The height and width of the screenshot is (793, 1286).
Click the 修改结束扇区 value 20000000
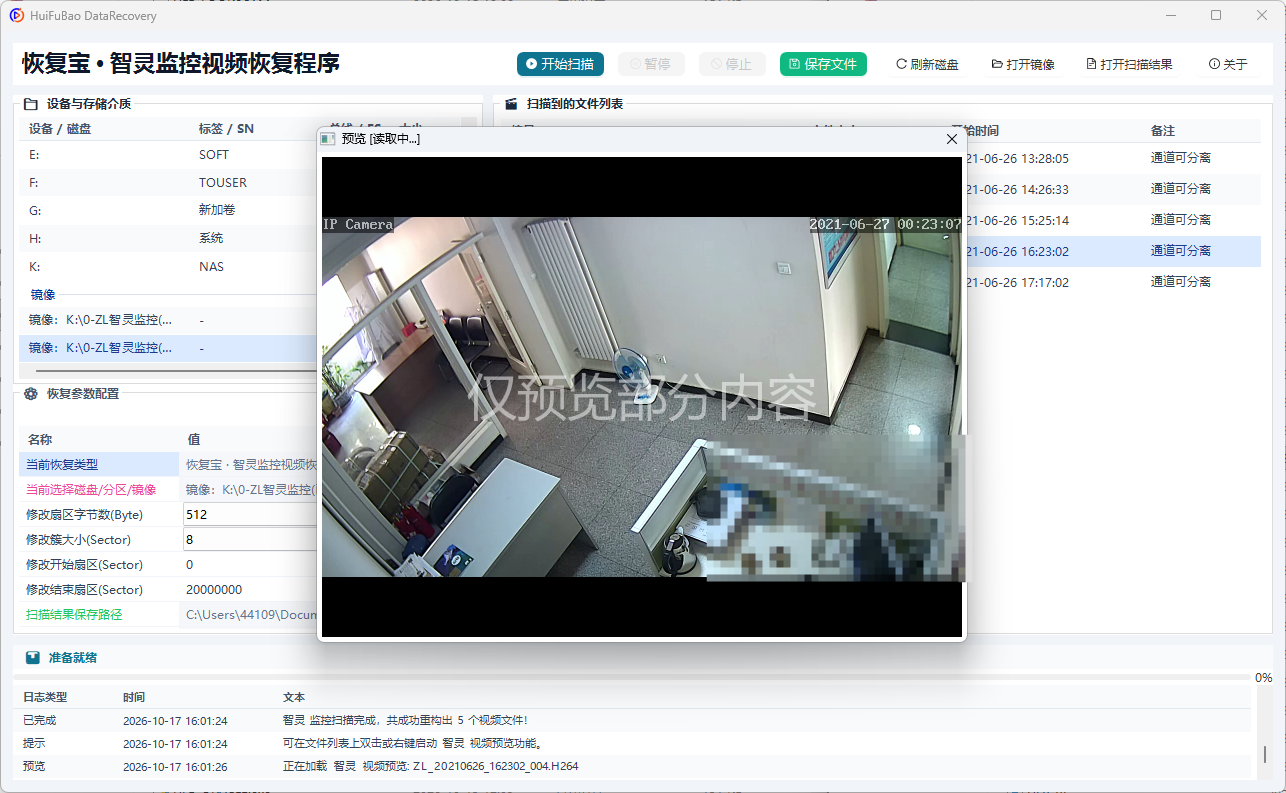point(214,590)
